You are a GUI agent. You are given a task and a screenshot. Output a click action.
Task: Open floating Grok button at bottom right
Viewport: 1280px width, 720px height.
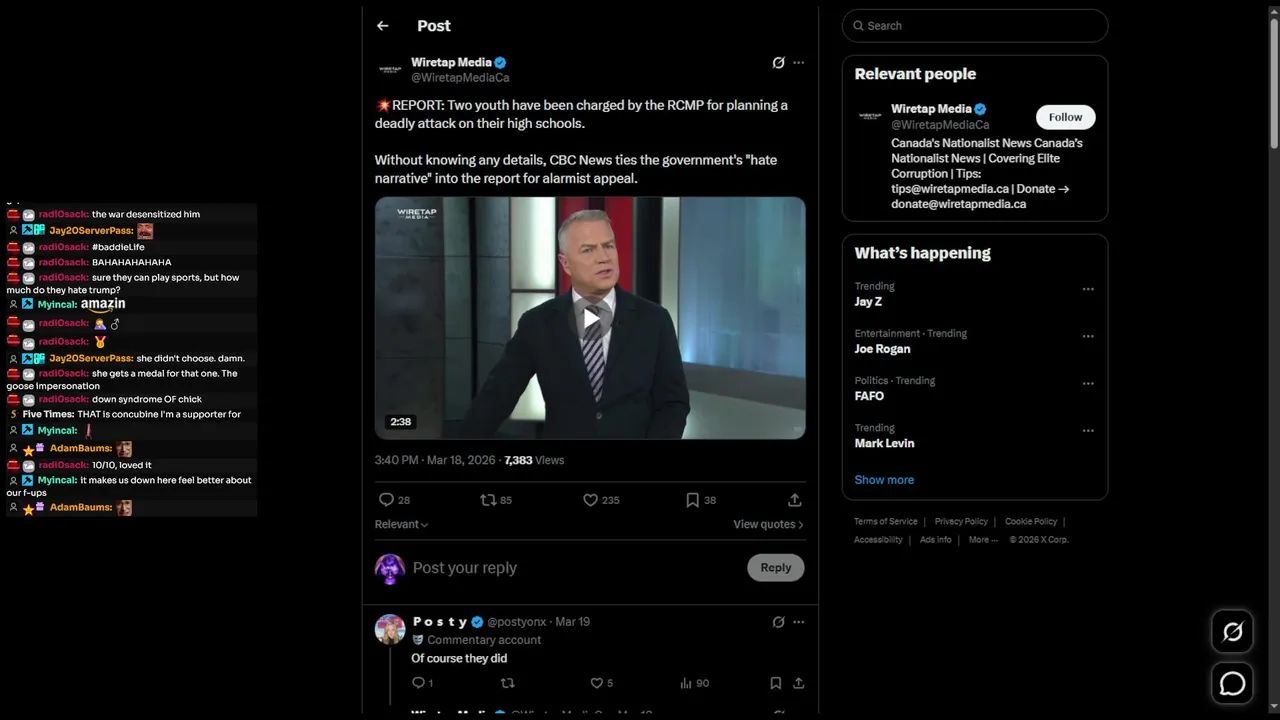point(1232,631)
